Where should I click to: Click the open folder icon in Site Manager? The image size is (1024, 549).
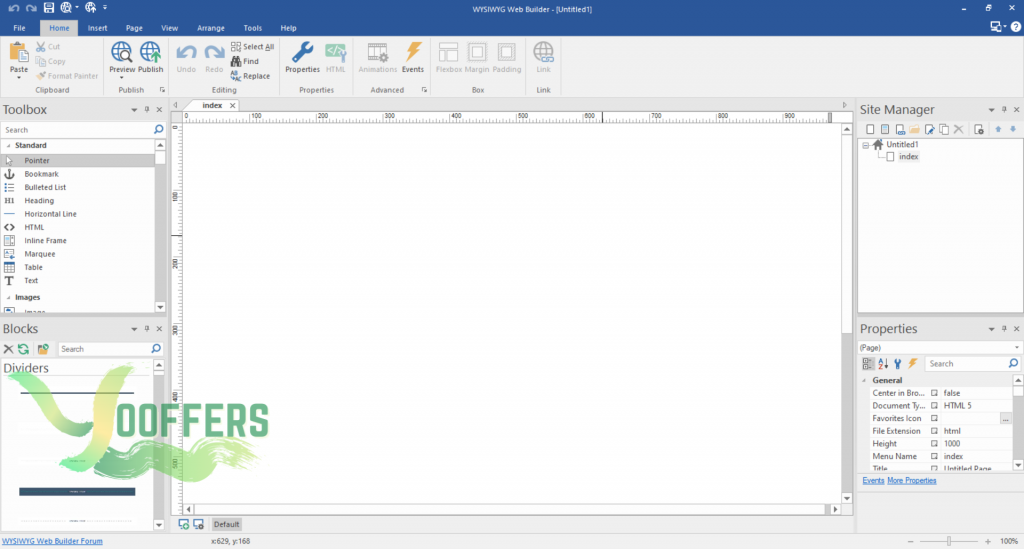(x=914, y=129)
